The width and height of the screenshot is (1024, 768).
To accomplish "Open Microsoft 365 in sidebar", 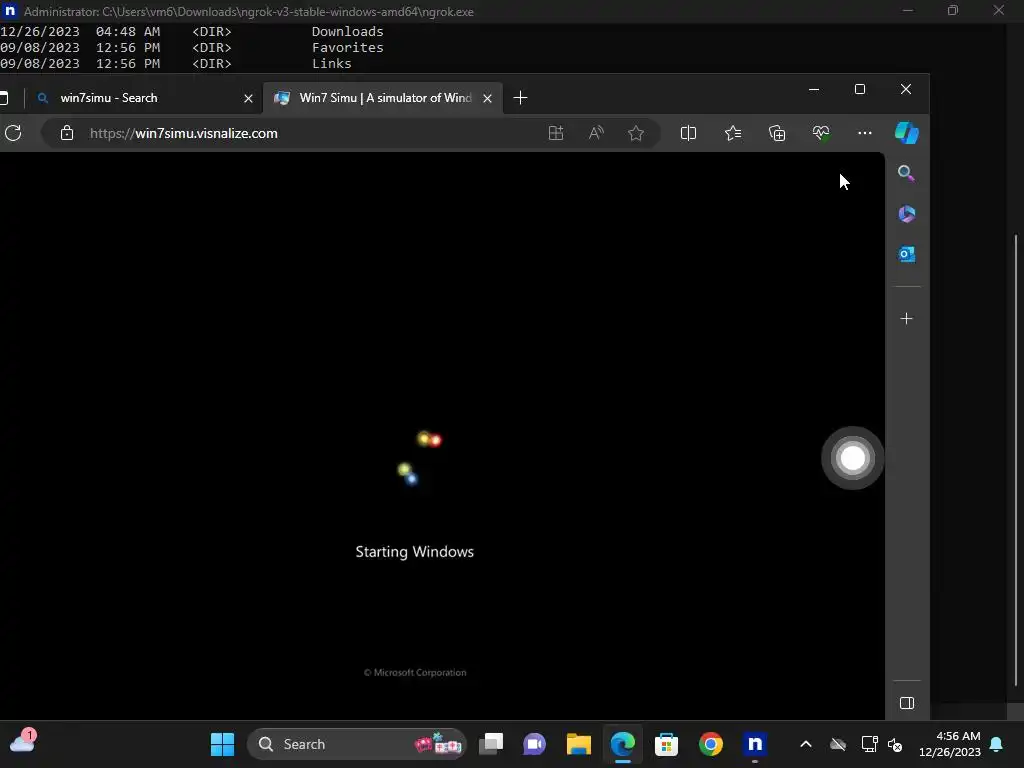I will pos(906,214).
